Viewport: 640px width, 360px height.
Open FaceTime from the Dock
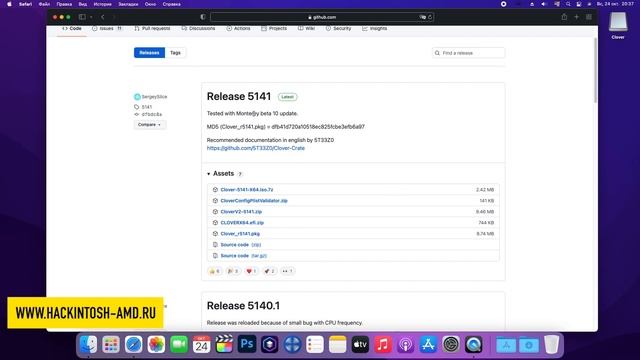(x=179, y=344)
